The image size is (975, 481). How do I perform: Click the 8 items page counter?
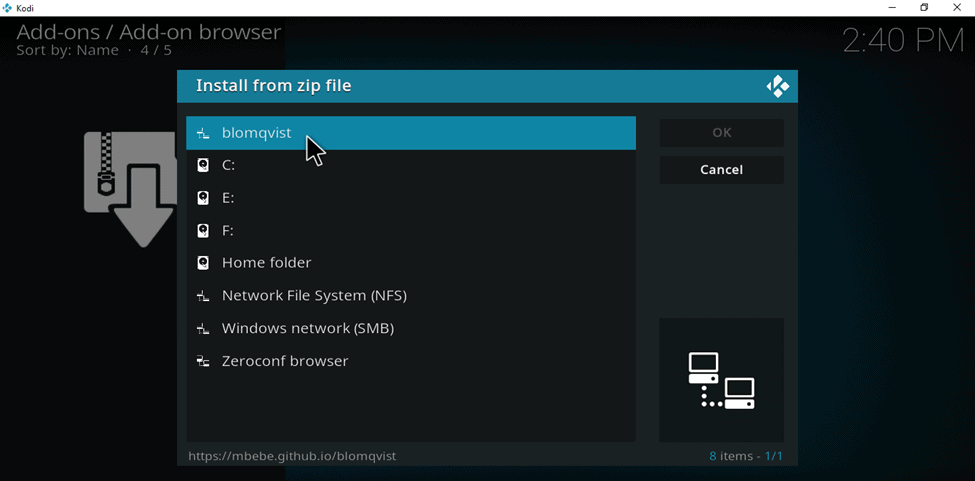pos(746,456)
